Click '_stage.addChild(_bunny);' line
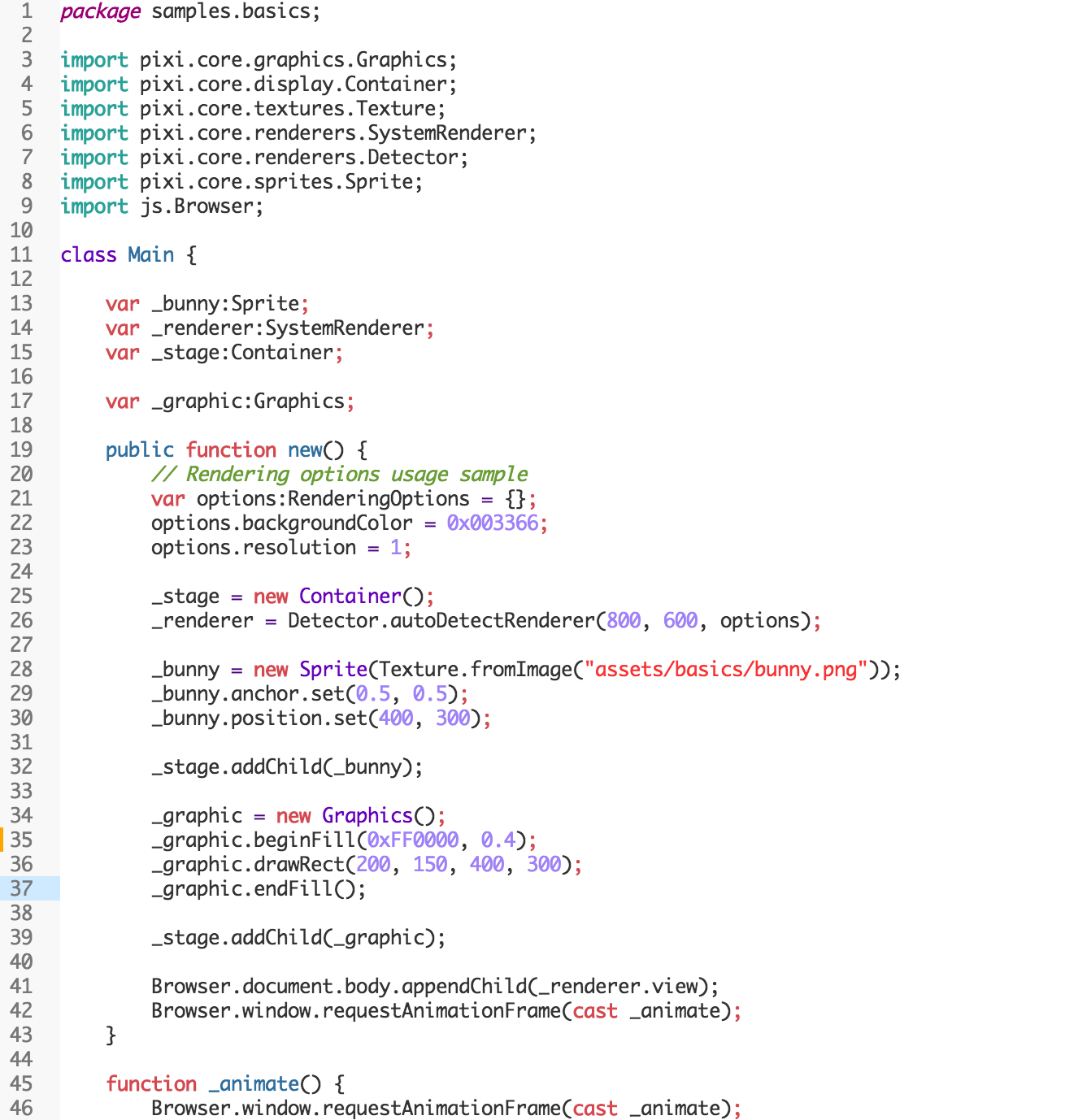Image resolution: width=1065 pixels, height=1120 pixels. 287,767
